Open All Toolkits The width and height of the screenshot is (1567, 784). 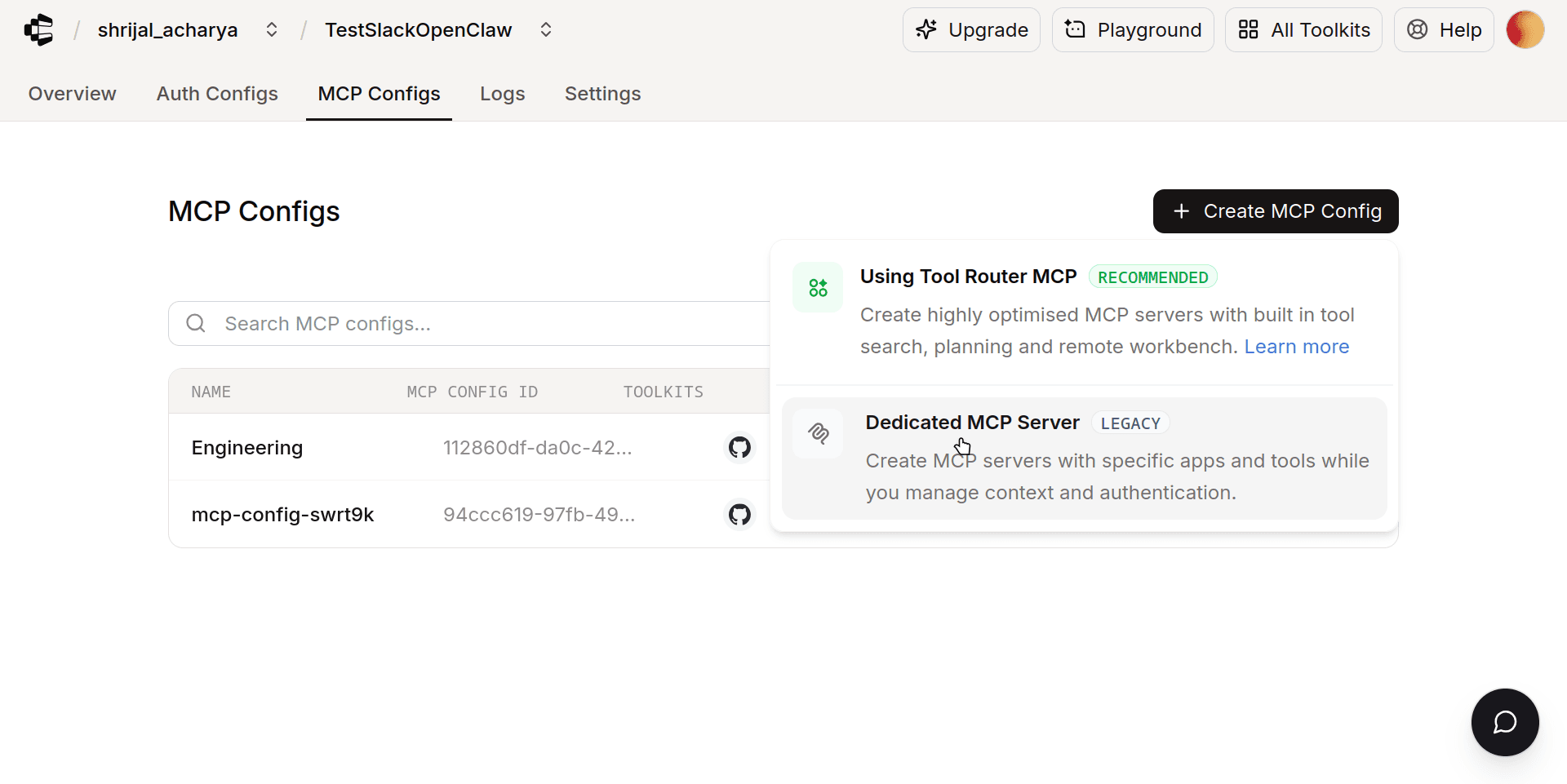(x=1303, y=30)
